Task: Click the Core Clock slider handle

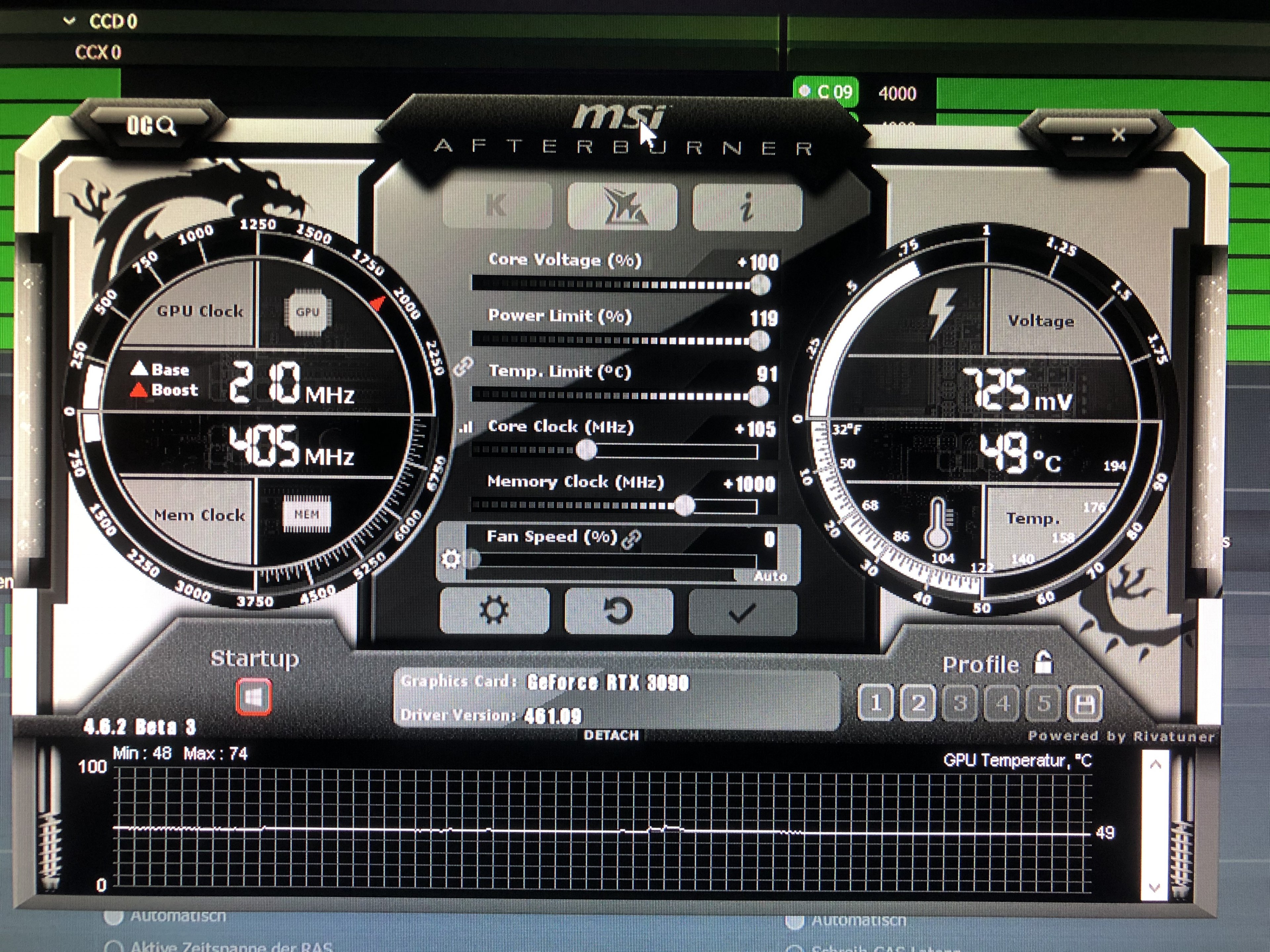Action: pyautogui.click(x=586, y=451)
